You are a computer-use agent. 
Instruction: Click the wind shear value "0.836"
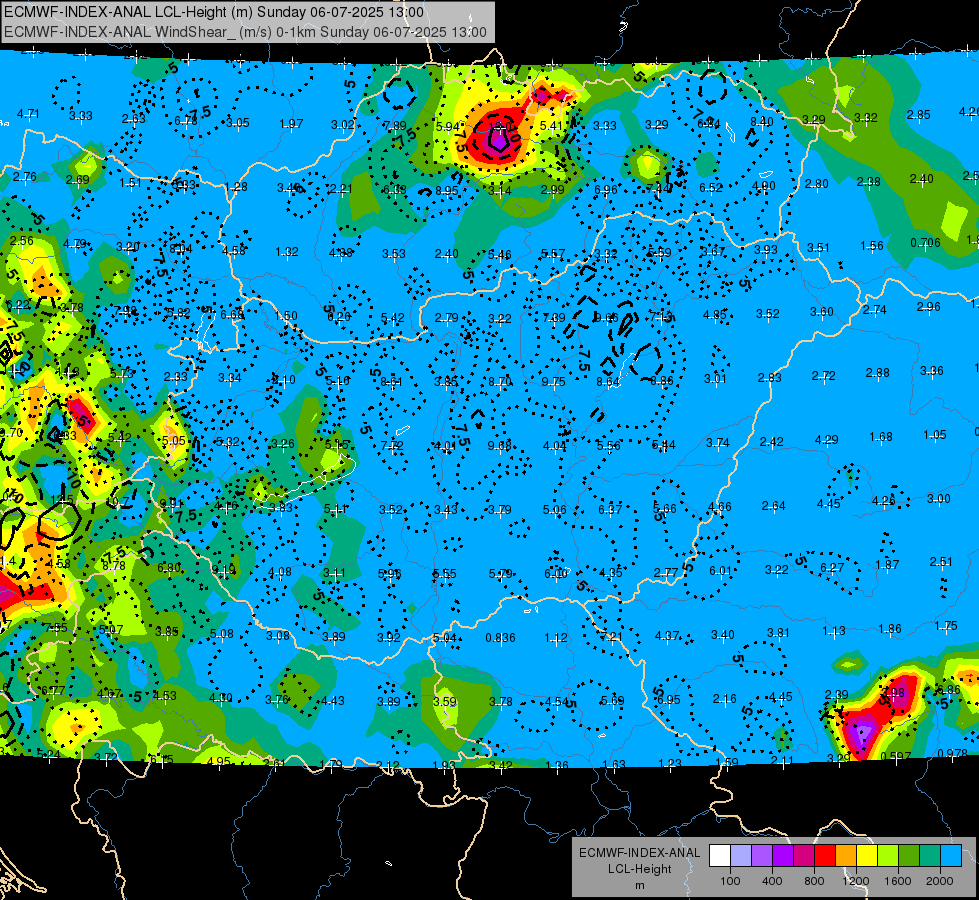[x=500, y=638]
